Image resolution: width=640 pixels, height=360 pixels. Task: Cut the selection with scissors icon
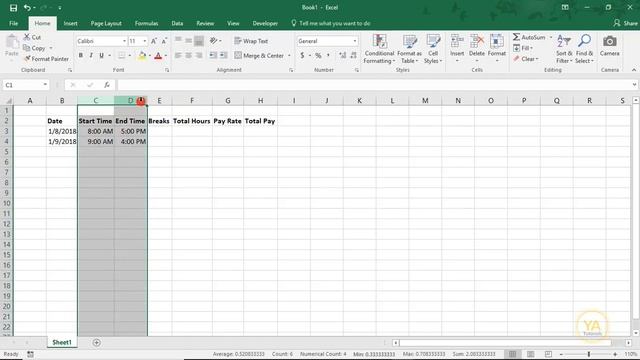click(32, 37)
